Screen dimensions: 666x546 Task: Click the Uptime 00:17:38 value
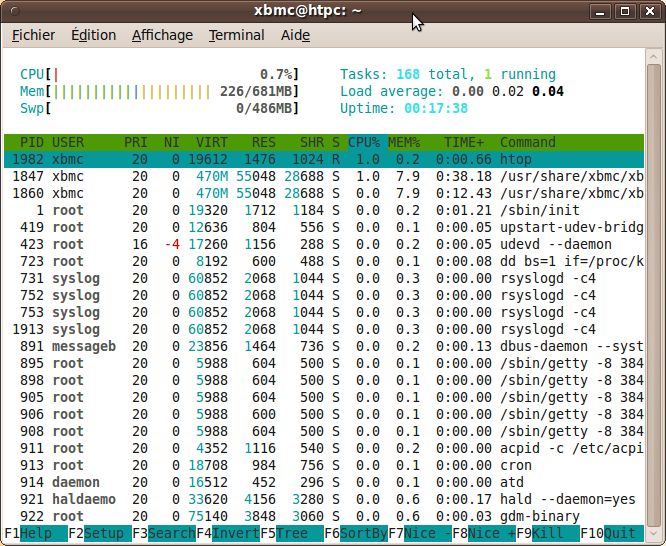click(x=436, y=108)
